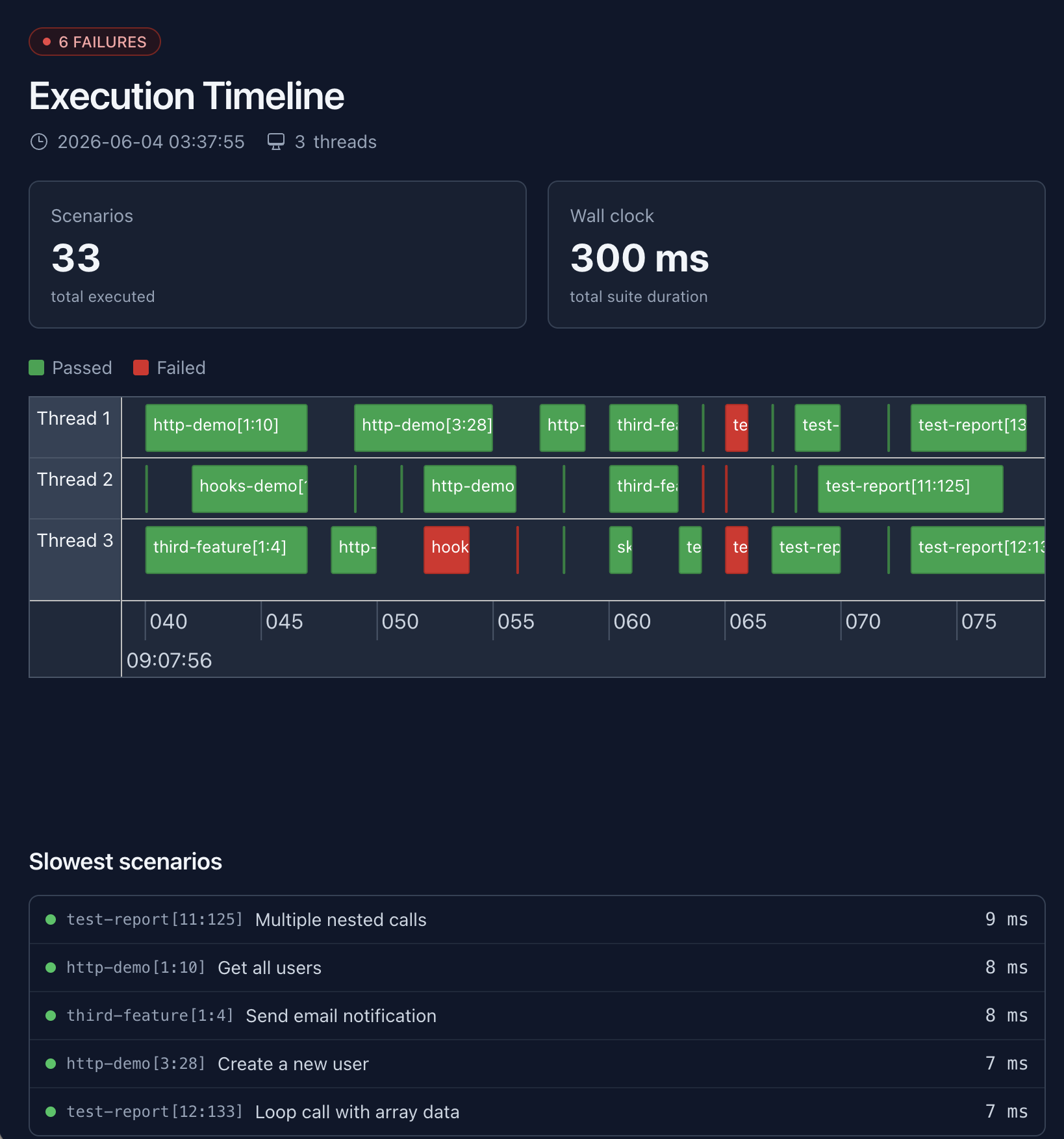Click status dot of third-feature[1:4] row
Screen dimensions: 1064x1139
[51, 1016]
